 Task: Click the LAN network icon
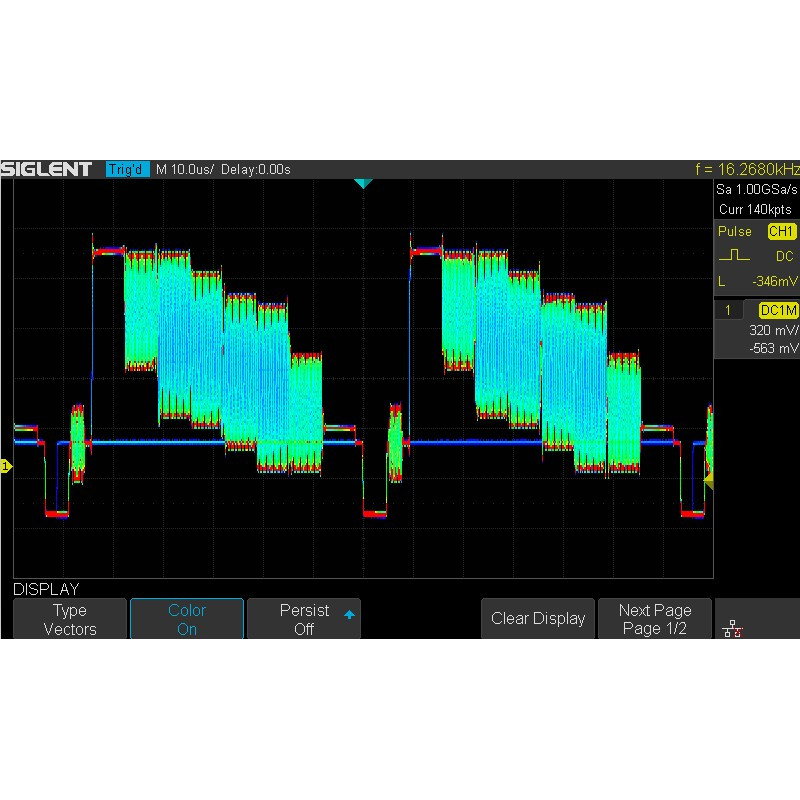(733, 626)
